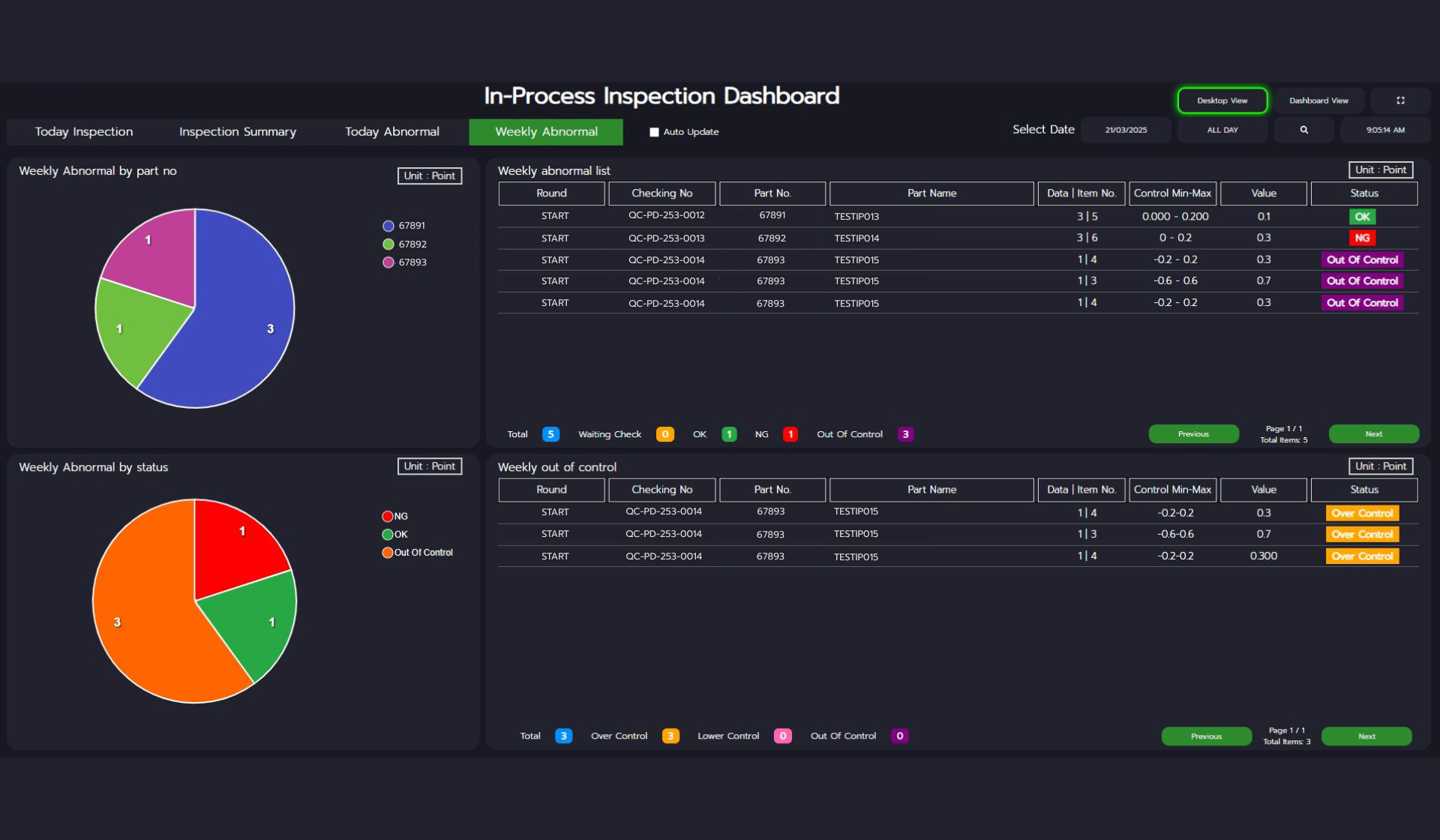Click the blue 67891 legend marker
1440x840 pixels.
click(388, 226)
